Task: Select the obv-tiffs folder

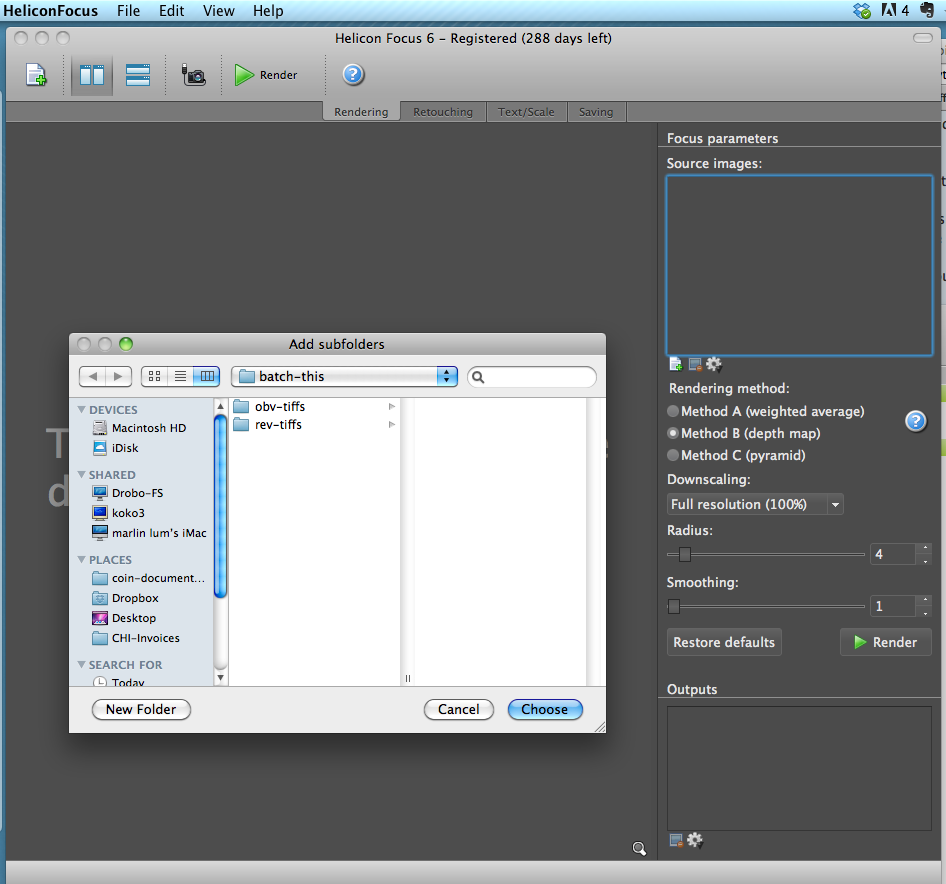Action: (x=314, y=407)
